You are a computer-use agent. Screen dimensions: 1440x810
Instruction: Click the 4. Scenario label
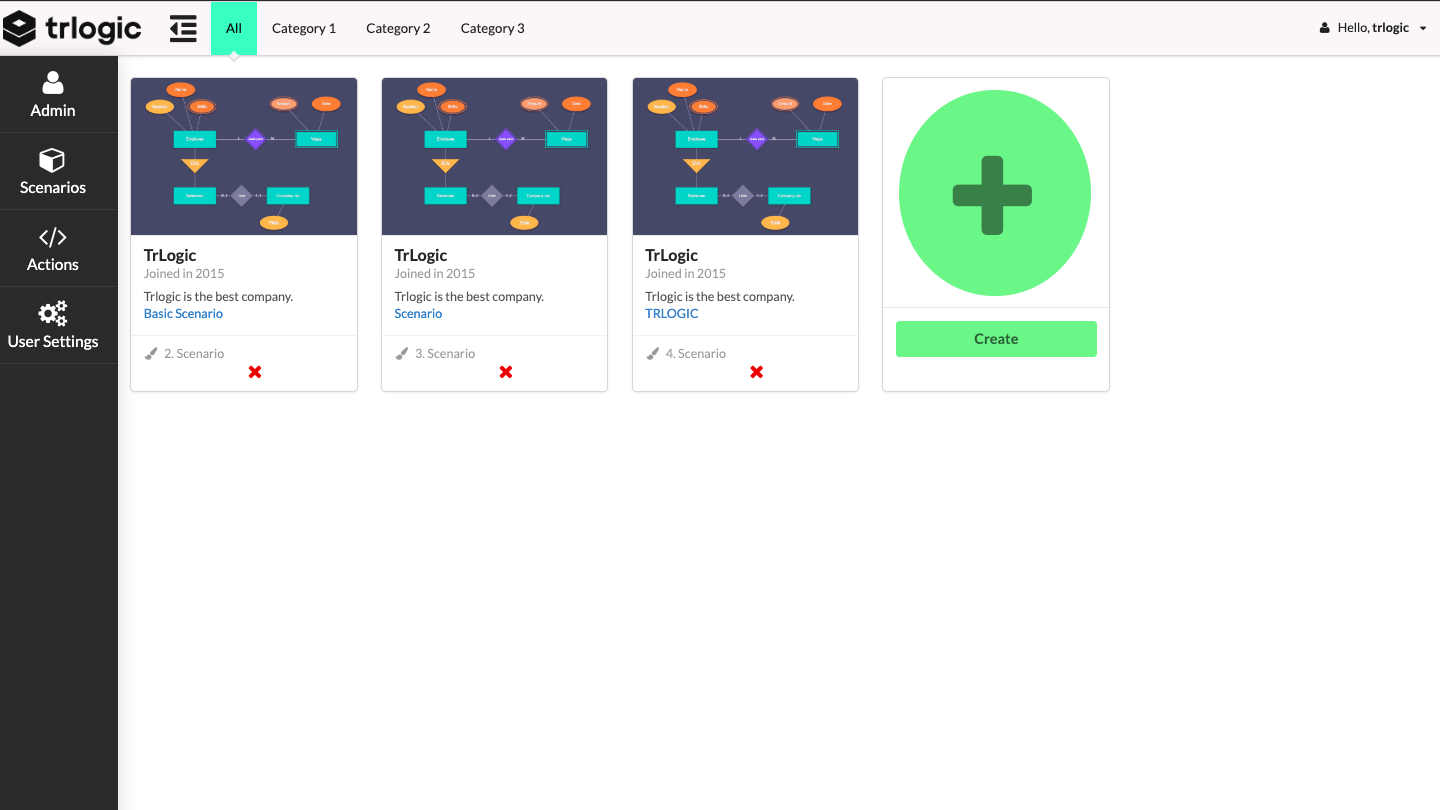696,353
